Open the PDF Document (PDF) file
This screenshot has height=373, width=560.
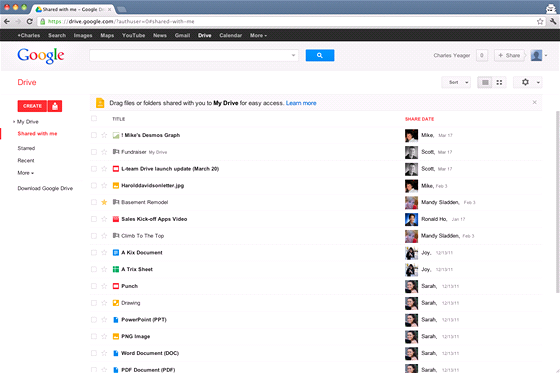148,370
